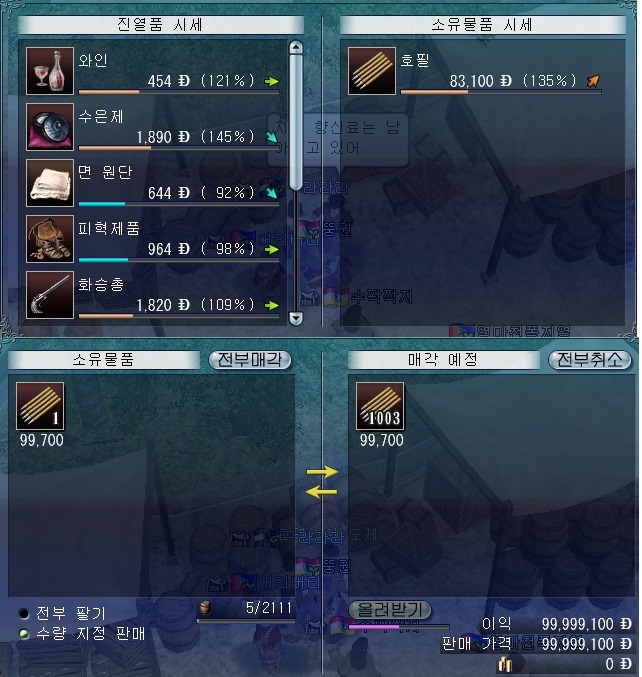The height and width of the screenshot is (677, 642).
Task: Click yellow left arrow to return item
Action: pyautogui.click(x=321, y=491)
